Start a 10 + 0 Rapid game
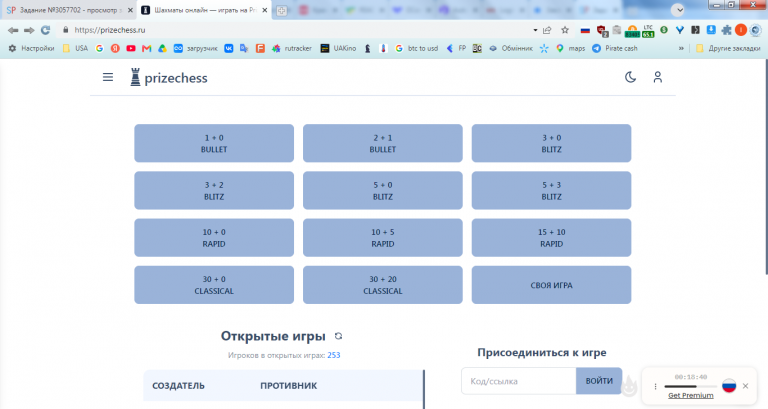This screenshot has height=409, width=768. pos(214,238)
